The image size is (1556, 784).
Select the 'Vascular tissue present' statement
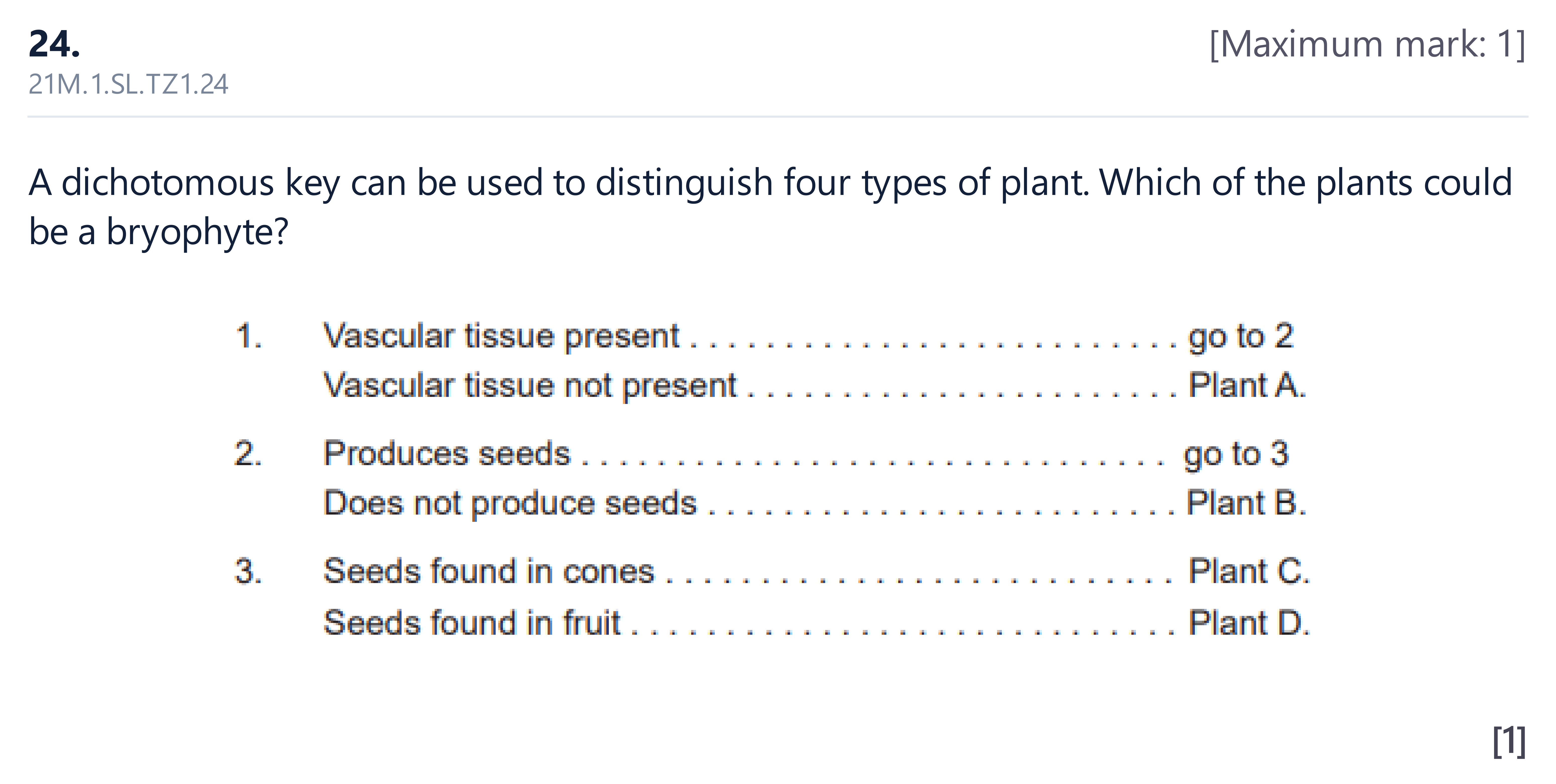(x=501, y=336)
